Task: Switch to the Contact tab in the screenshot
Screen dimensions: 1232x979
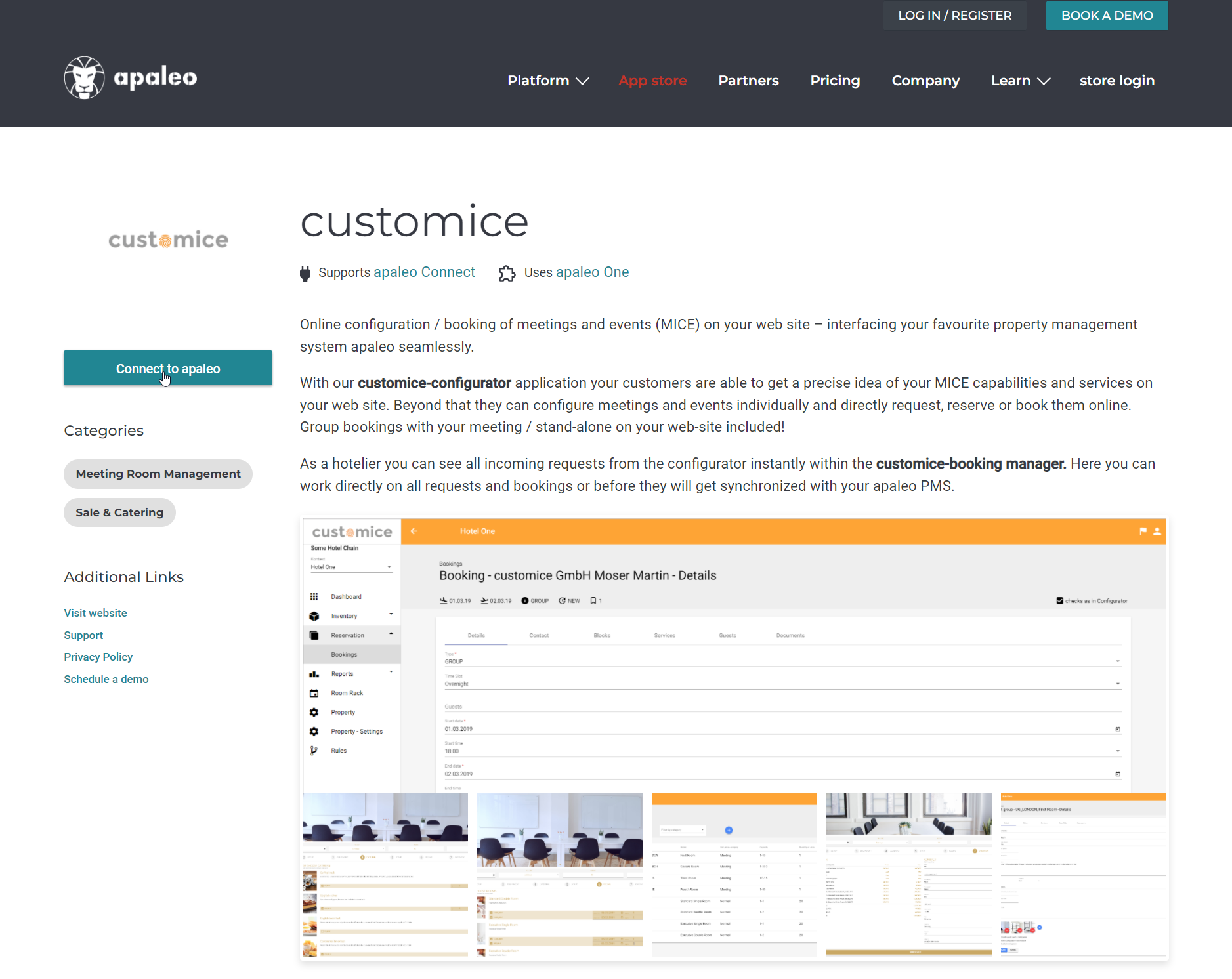Action: click(539, 635)
